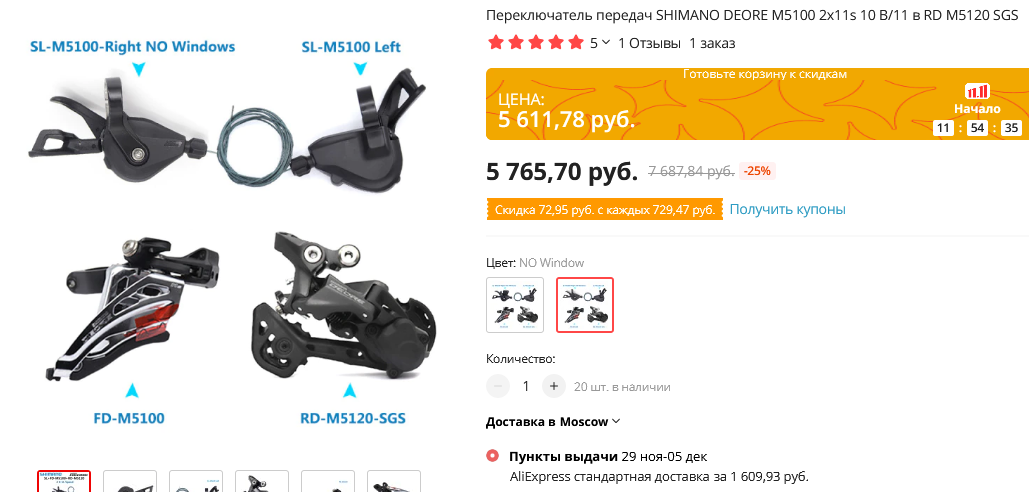Click the first gallery thumbnail with red border
This screenshot has width=1029, height=492.
tap(64, 481)
